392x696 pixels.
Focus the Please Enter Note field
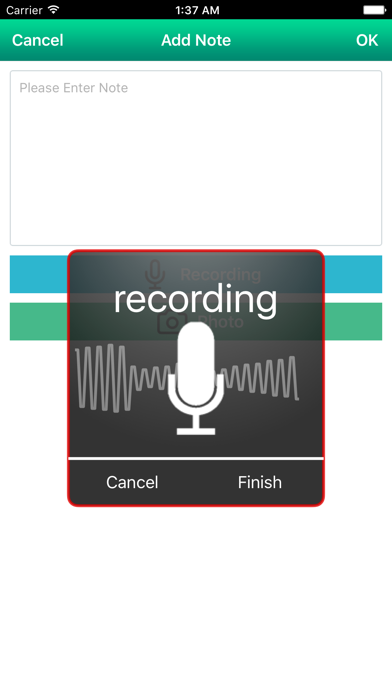tap(196, 158)
